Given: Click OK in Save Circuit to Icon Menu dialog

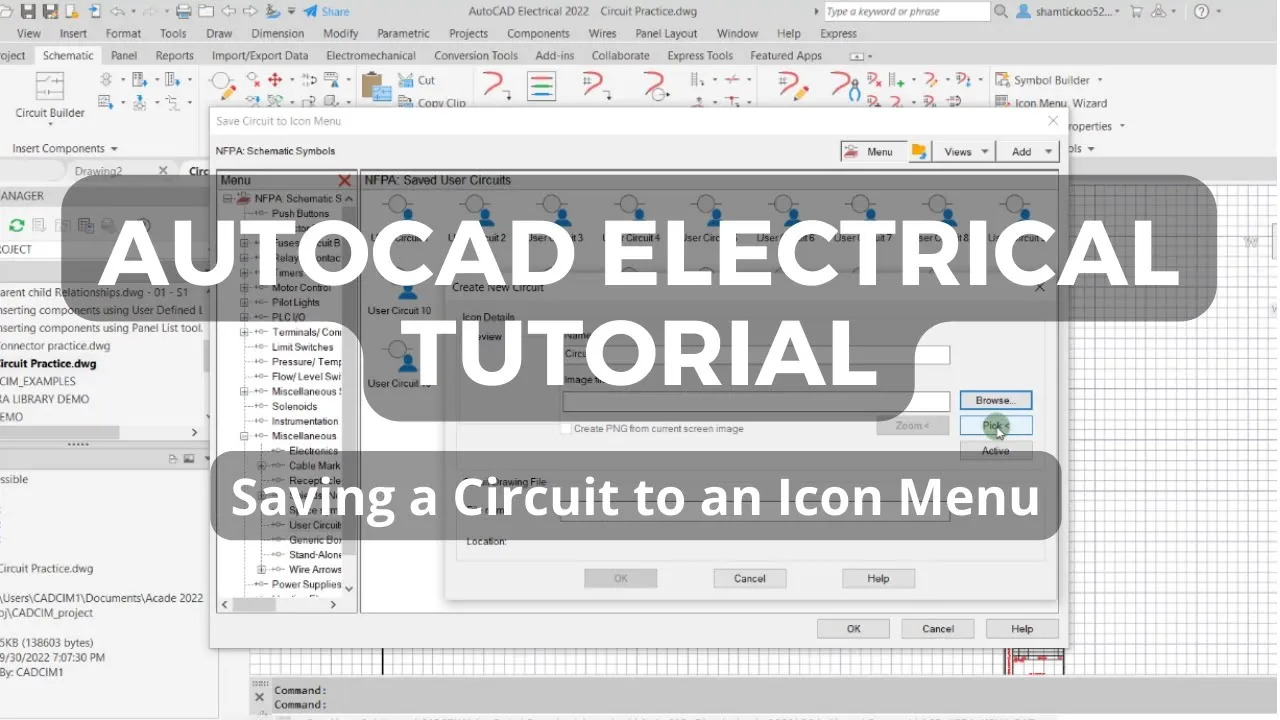Looking at the screenshot, I should tap(853, 629).
